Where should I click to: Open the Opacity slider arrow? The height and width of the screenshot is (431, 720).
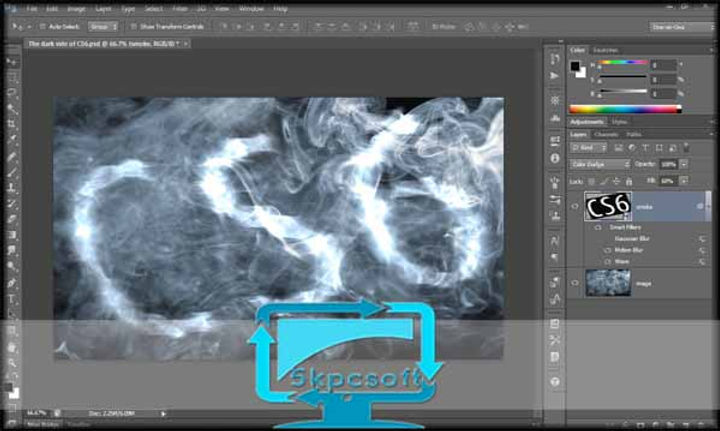[684, 164]
